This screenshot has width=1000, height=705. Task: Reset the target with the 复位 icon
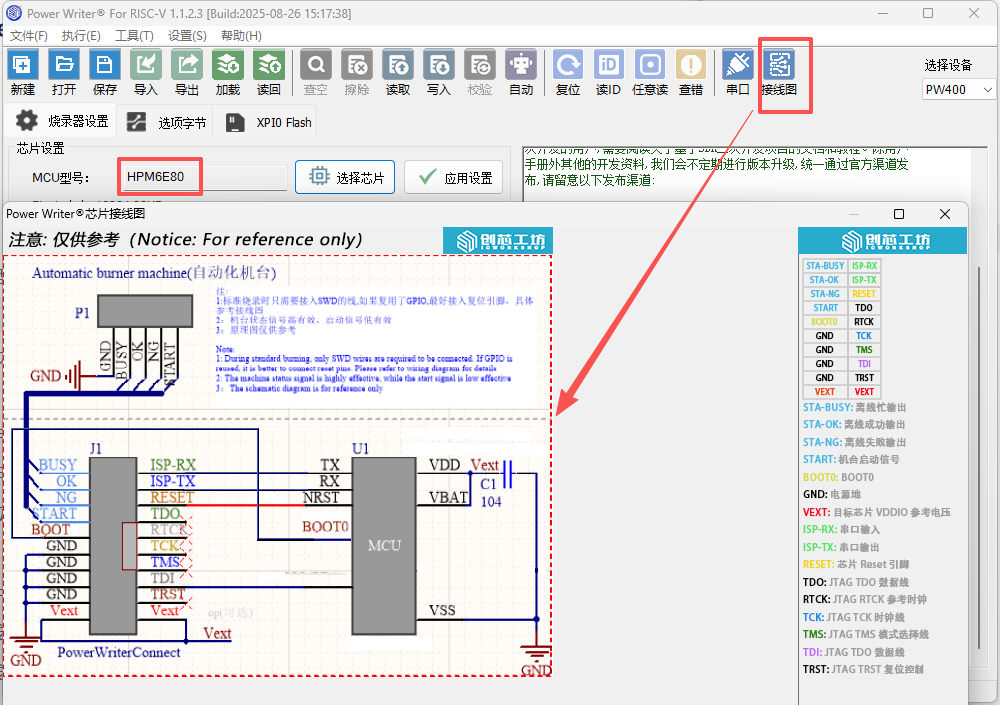[568, 72]
